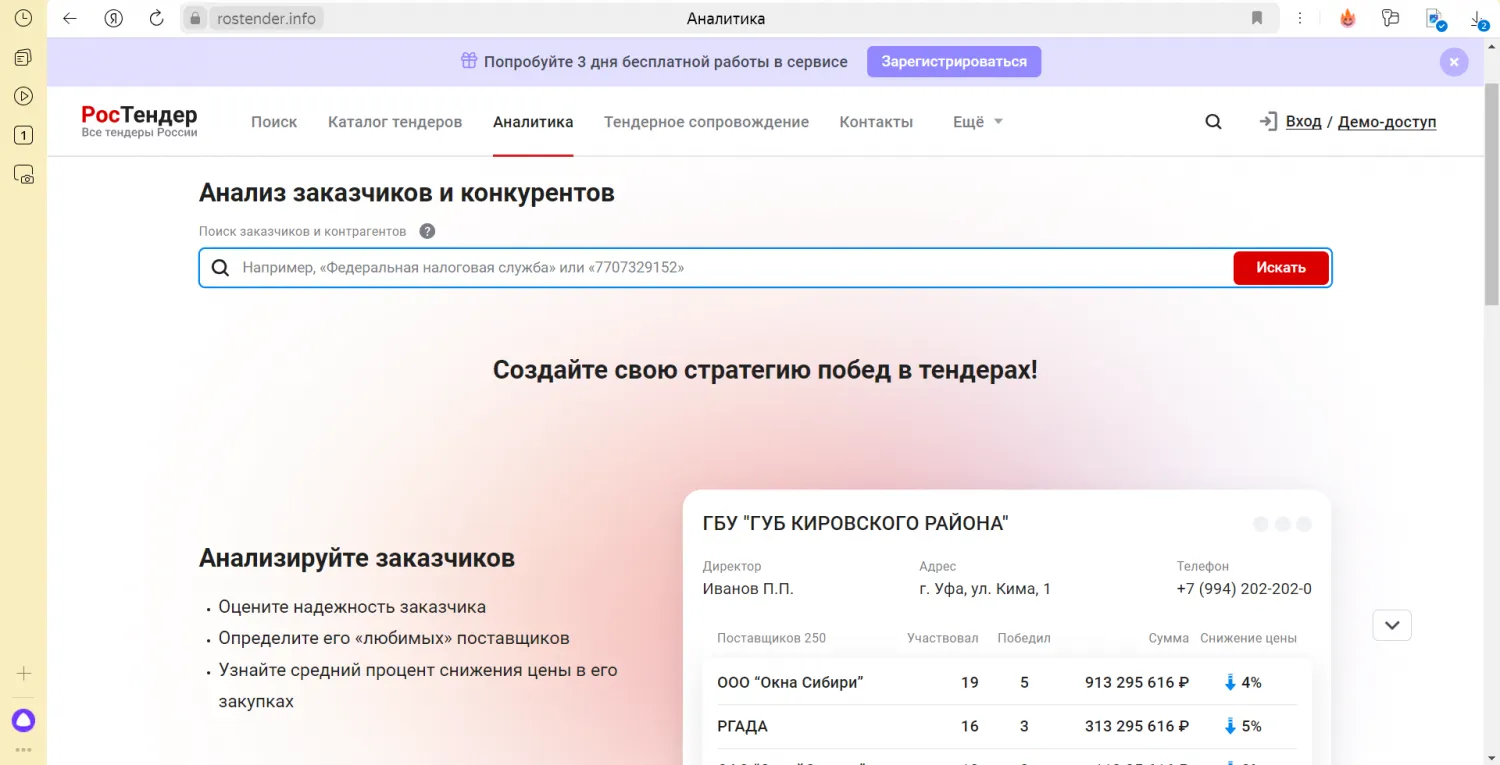Close the free trial promo banner

1453,62
